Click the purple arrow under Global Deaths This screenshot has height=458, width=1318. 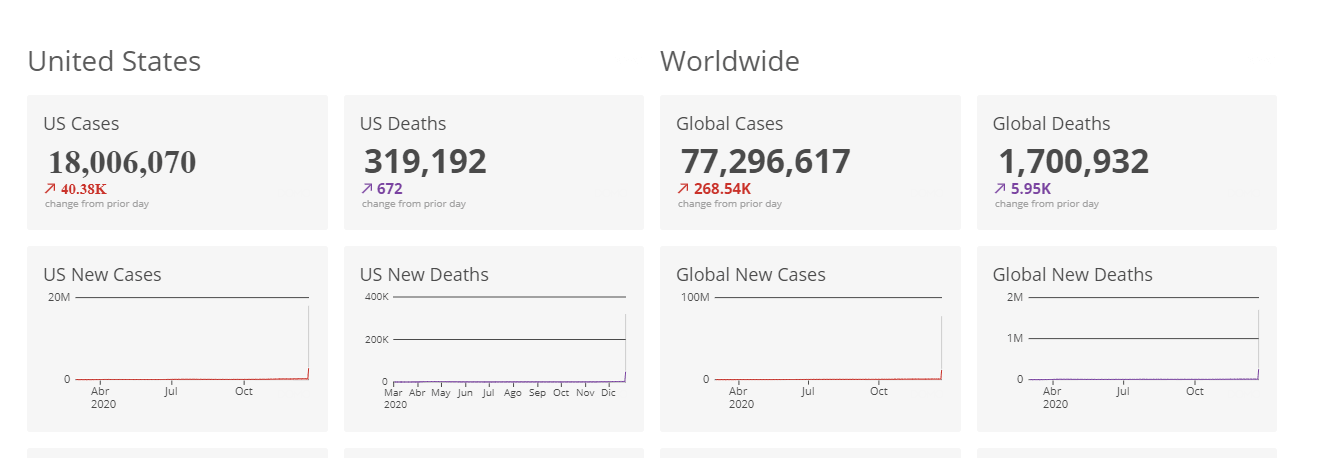click(1000, 188)
